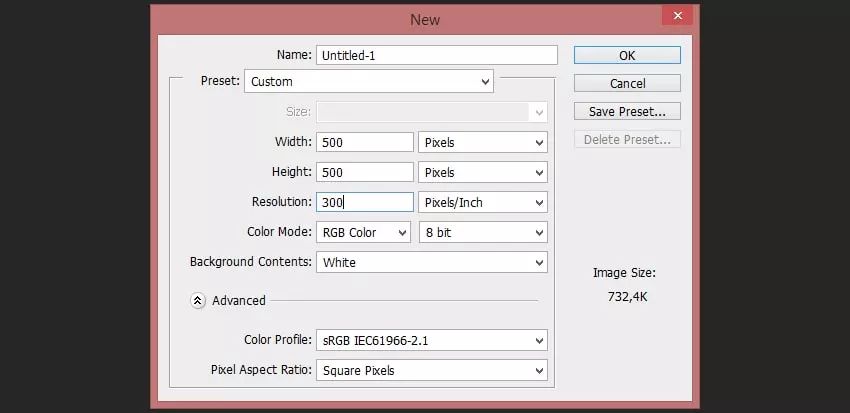
Task: Open the Height units dropdown
Action: click(x=483, y=172)
